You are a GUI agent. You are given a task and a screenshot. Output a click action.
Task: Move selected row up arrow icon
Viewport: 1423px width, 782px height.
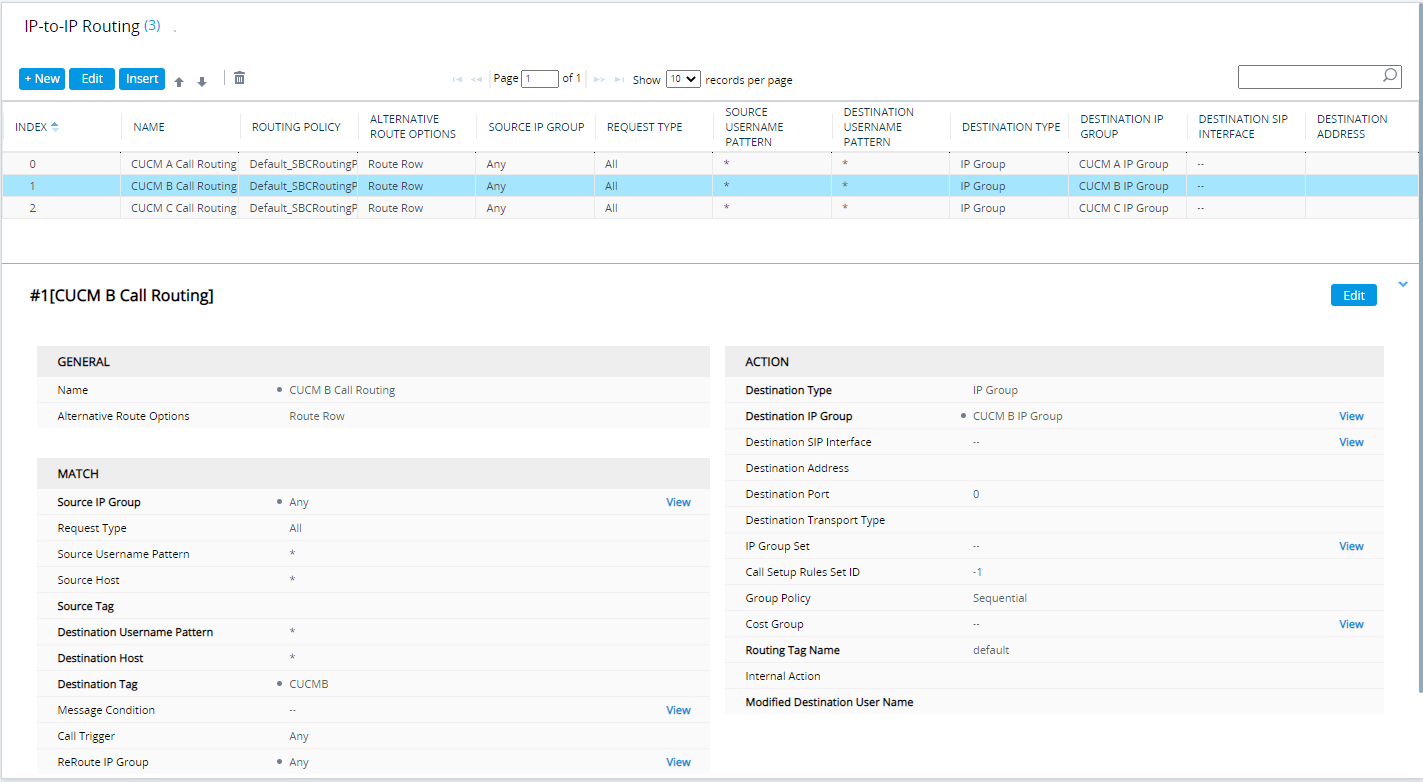(179, 82)
